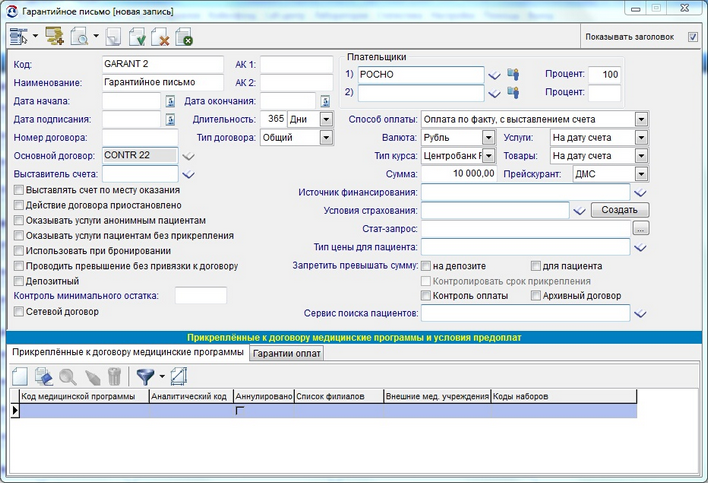Click lookup checkmark for Тип цены для пациента
This screenshot has height=483, width=708.
click(x=640, y=247)
